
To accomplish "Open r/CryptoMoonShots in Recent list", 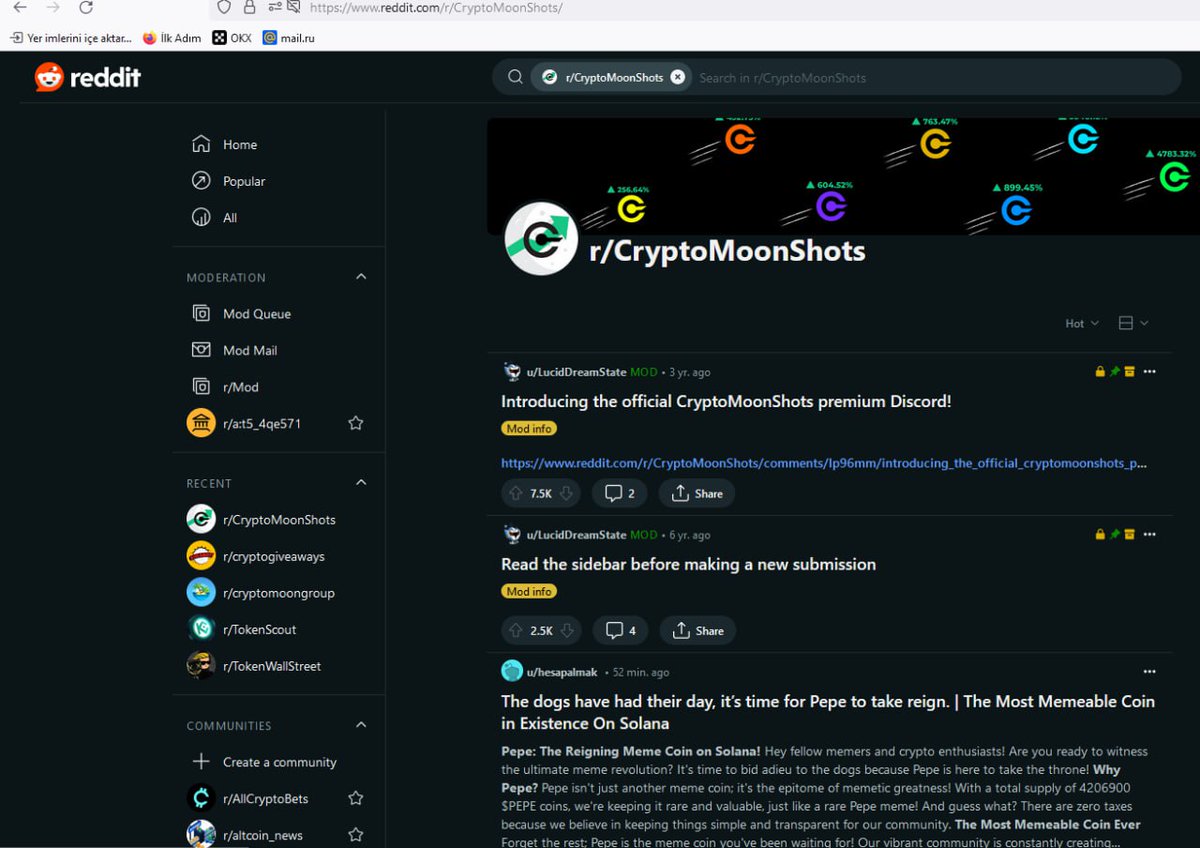I will 279,519.
